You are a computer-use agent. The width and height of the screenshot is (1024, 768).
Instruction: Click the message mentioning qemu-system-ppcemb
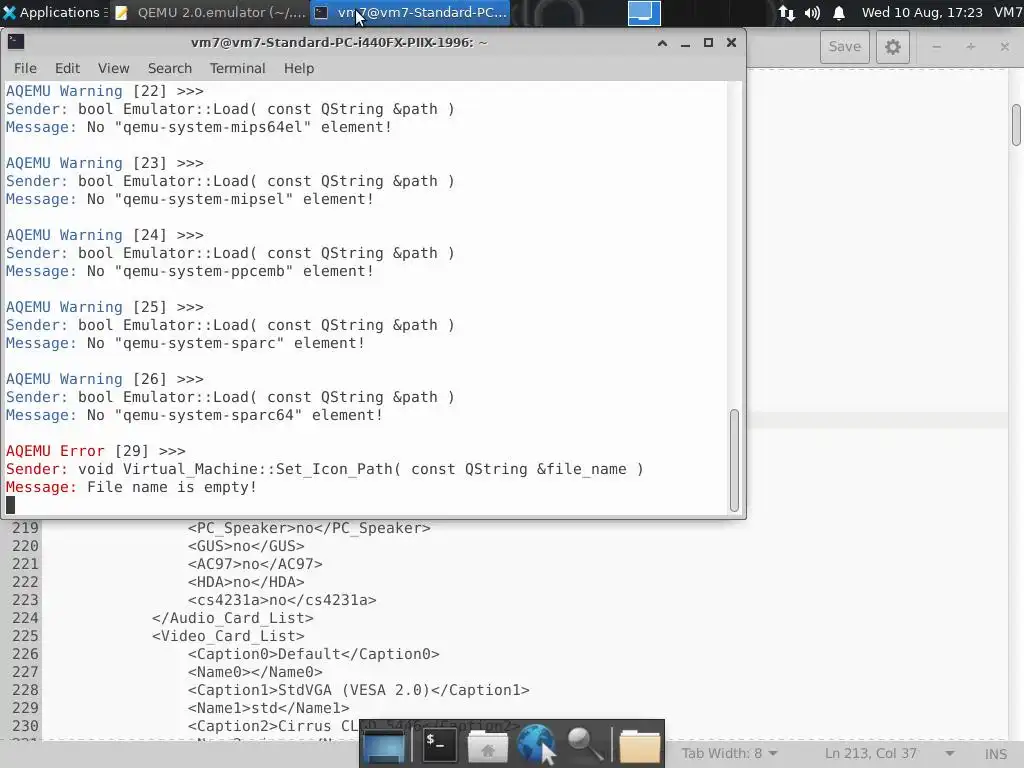189,270
